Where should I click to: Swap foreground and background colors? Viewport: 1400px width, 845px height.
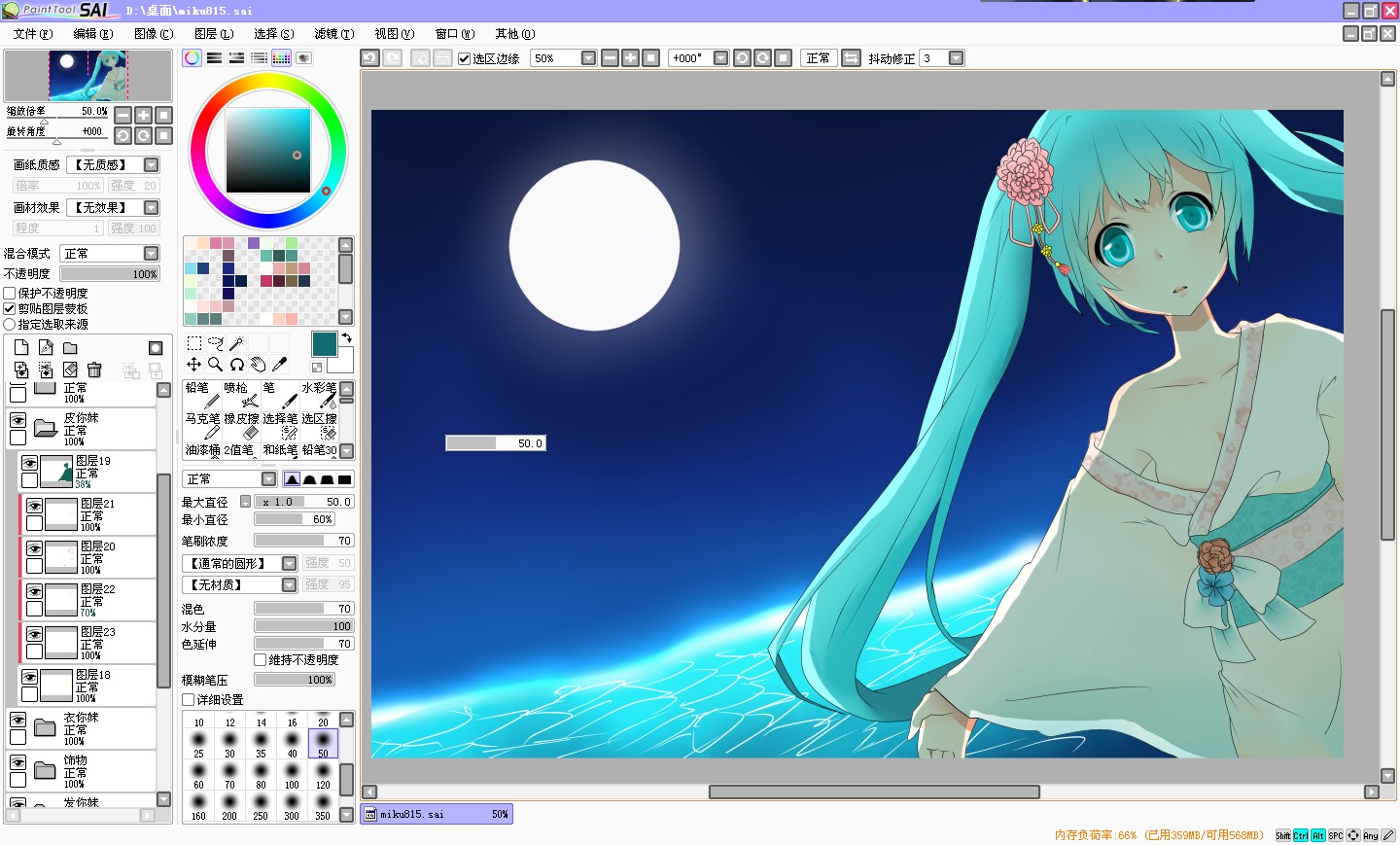[x=346, y=338]
